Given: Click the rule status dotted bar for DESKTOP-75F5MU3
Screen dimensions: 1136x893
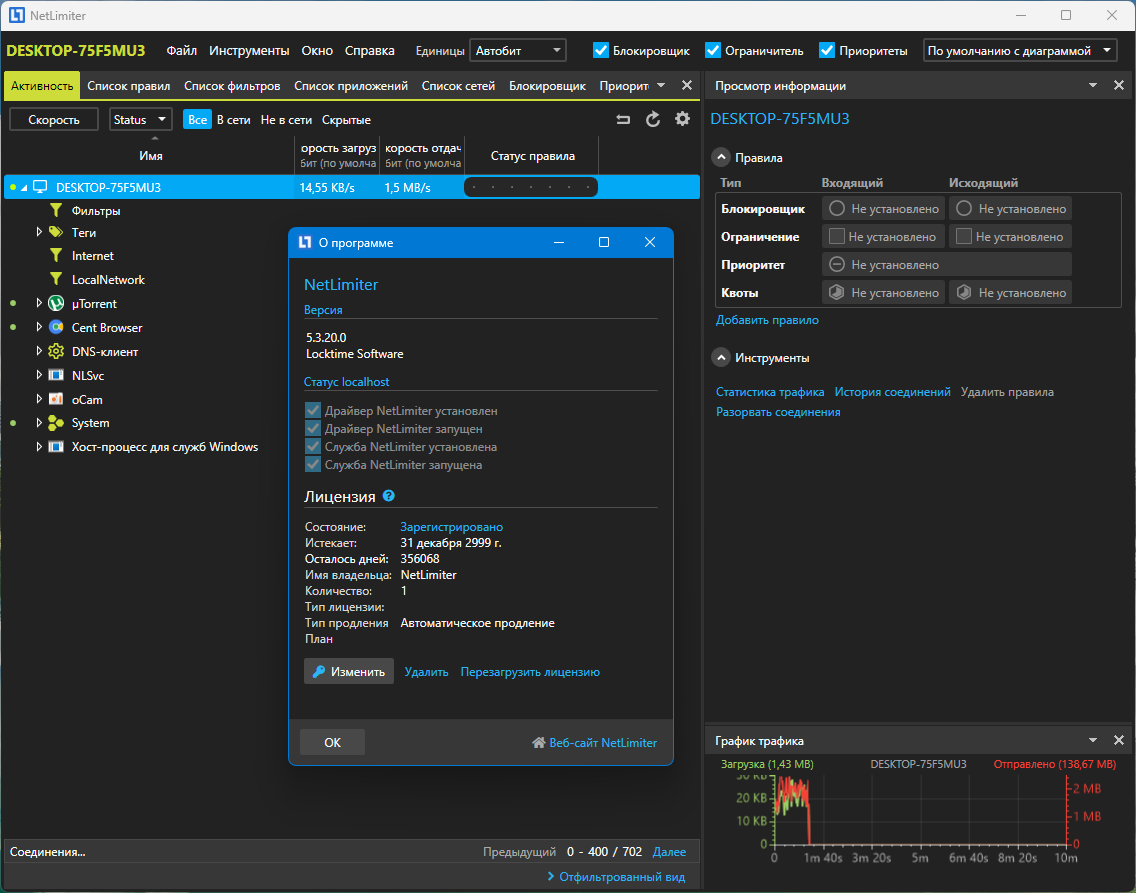Looking at the screenshot, I should click(x=531, y=187).
